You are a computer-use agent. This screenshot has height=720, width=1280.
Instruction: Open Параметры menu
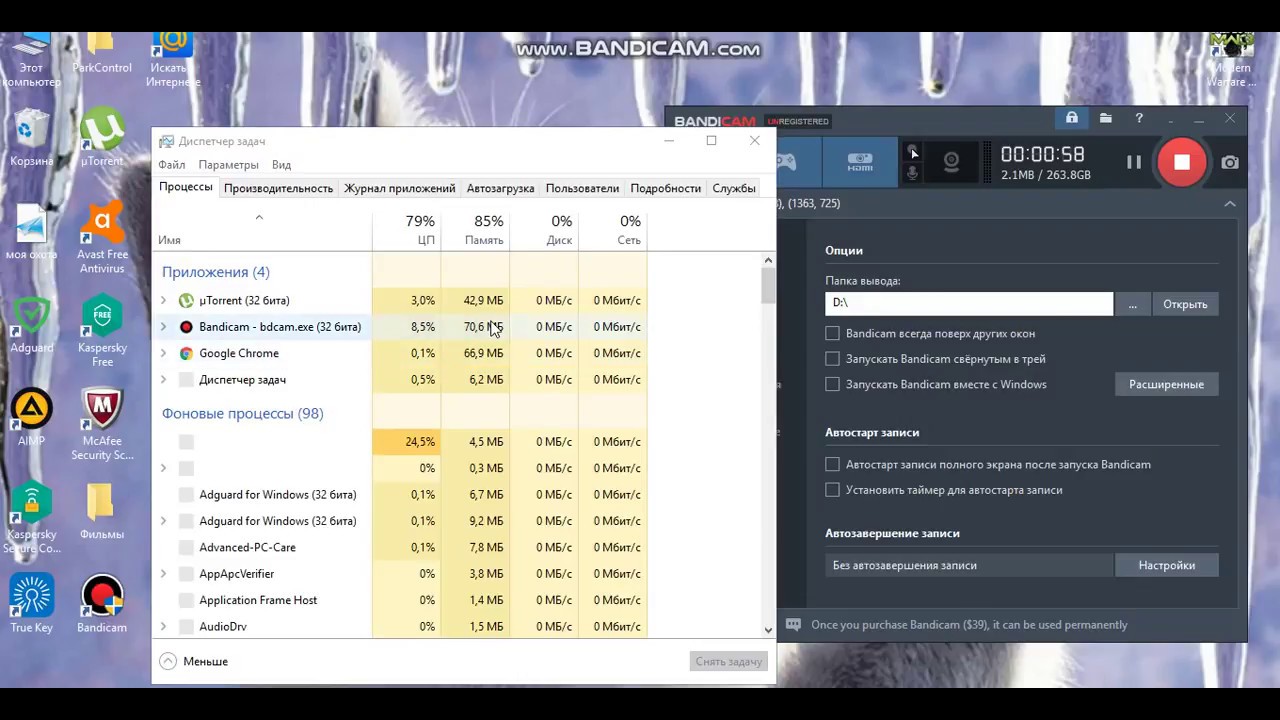coord(228,164)
